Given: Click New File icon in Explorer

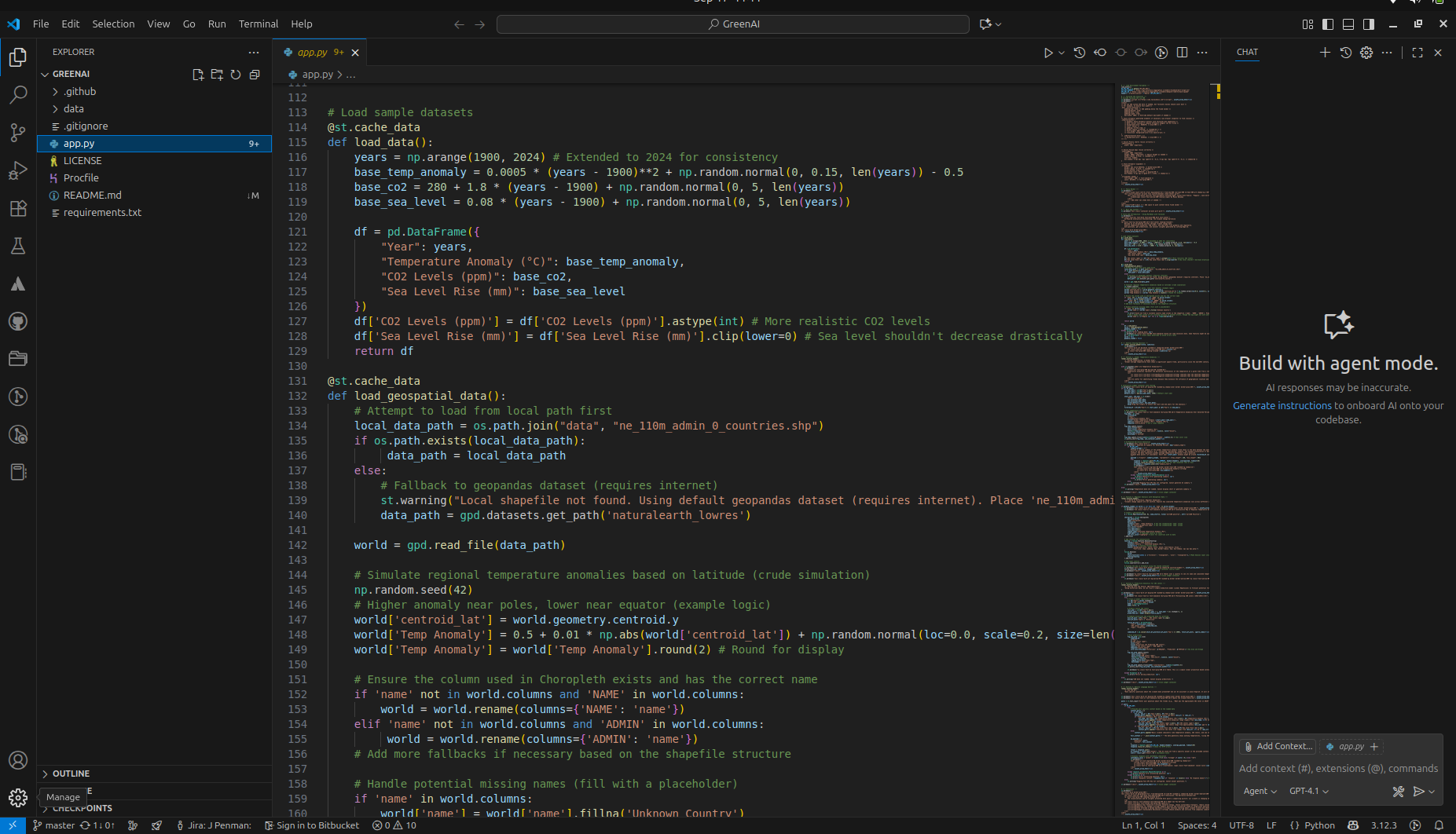Looking at the screenshot, I should tap(198, 75).
